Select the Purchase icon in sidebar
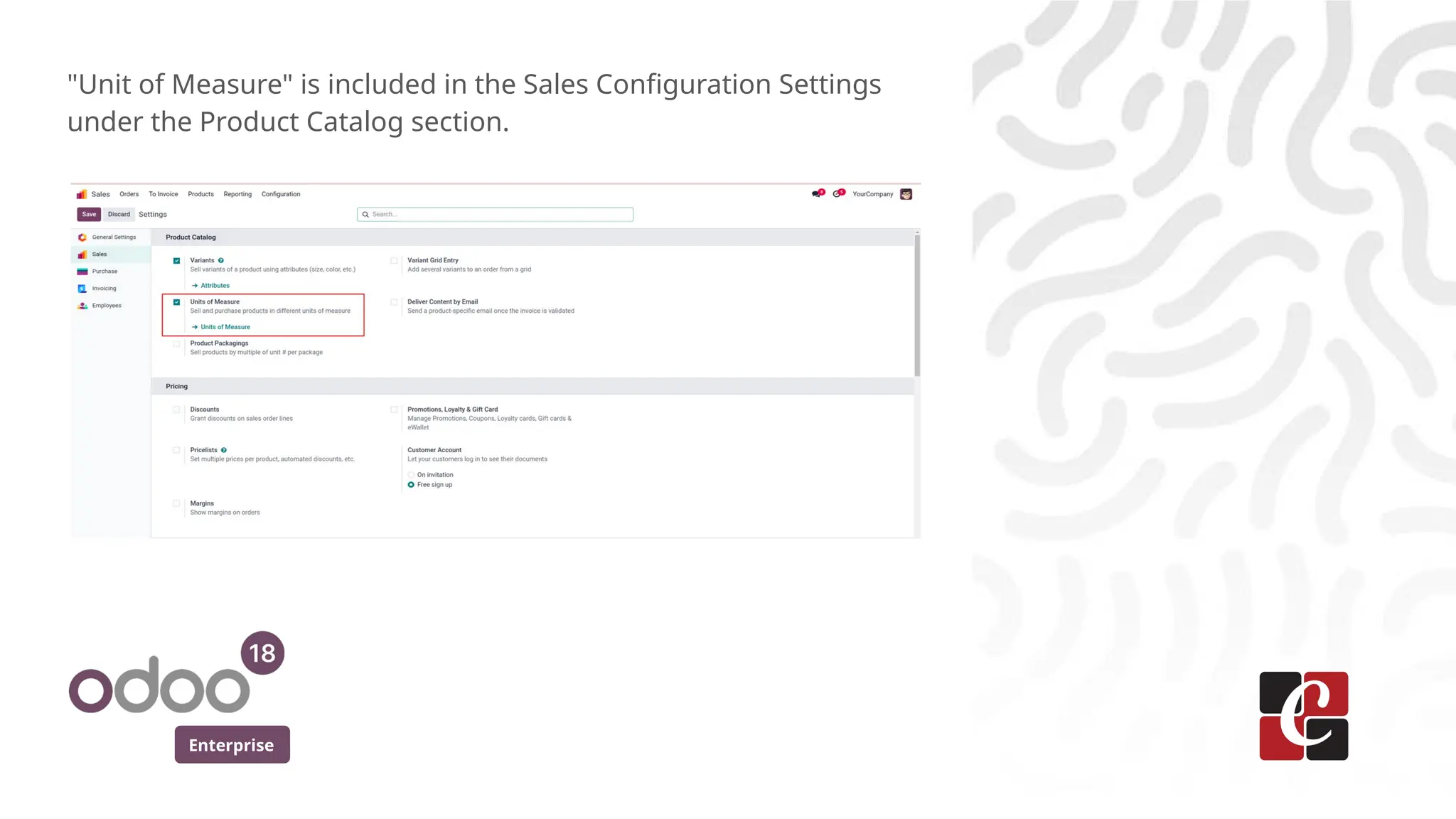 (x=82, y=272)
